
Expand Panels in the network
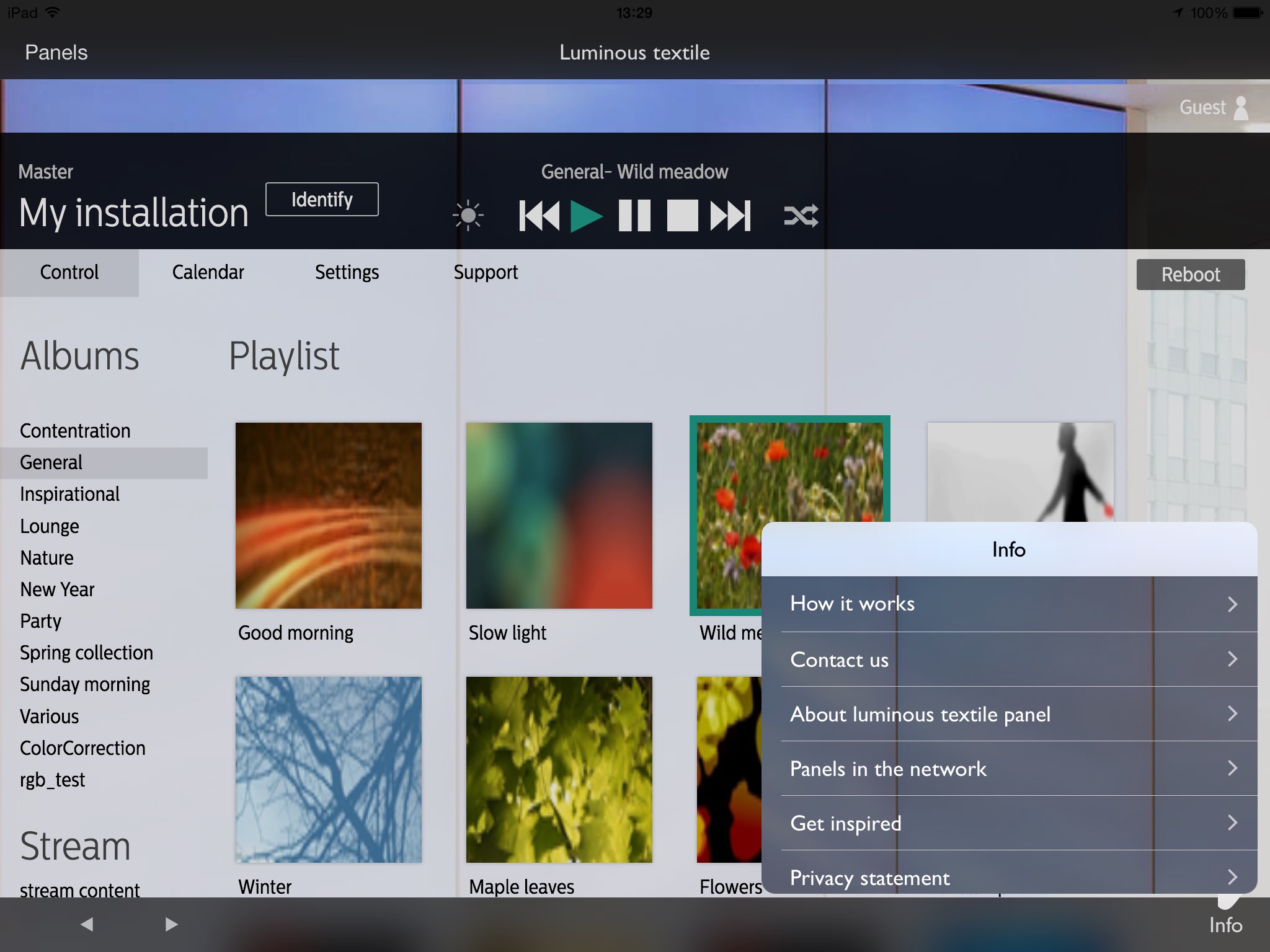tap(1009, 769)
